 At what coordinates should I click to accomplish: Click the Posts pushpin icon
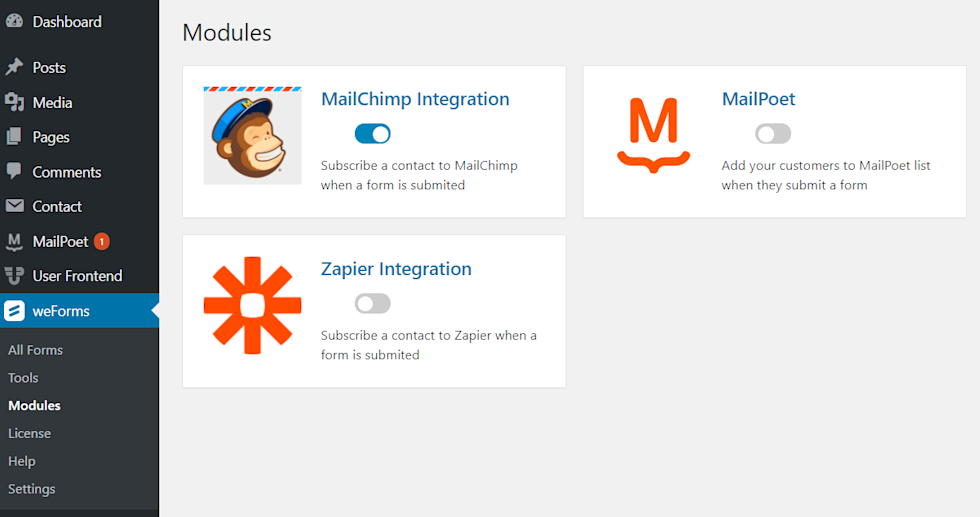[14, 67]
